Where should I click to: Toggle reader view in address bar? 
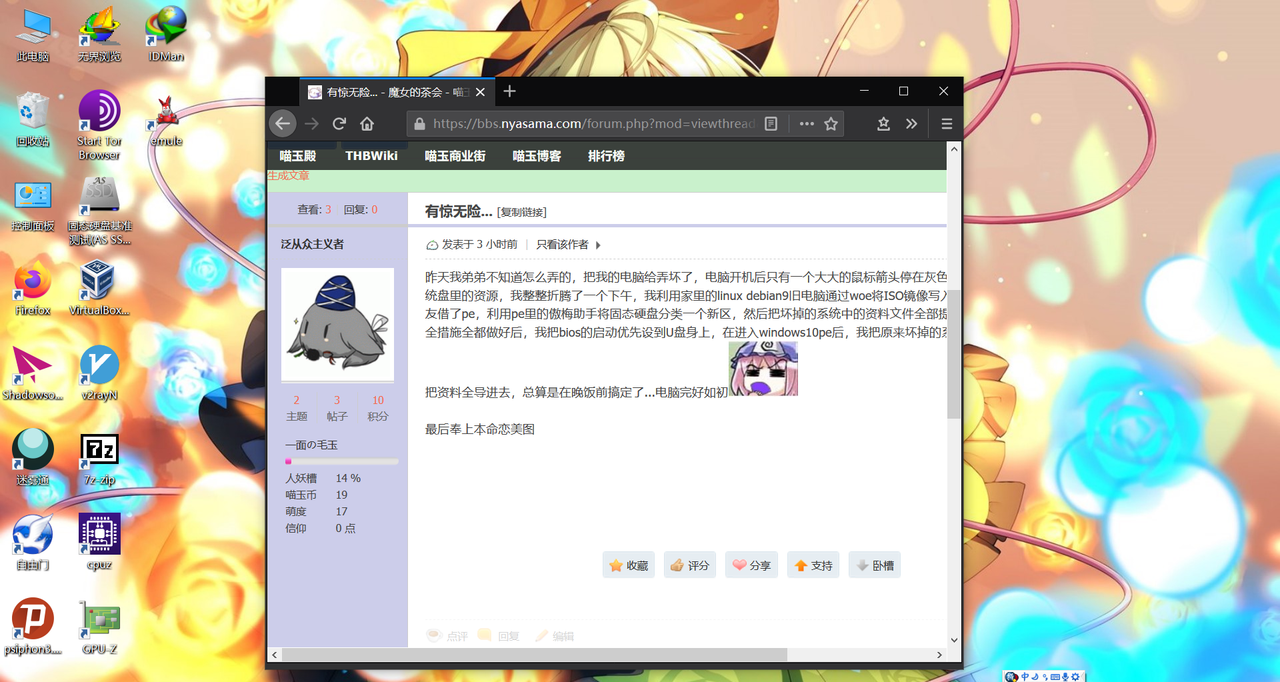771,124
